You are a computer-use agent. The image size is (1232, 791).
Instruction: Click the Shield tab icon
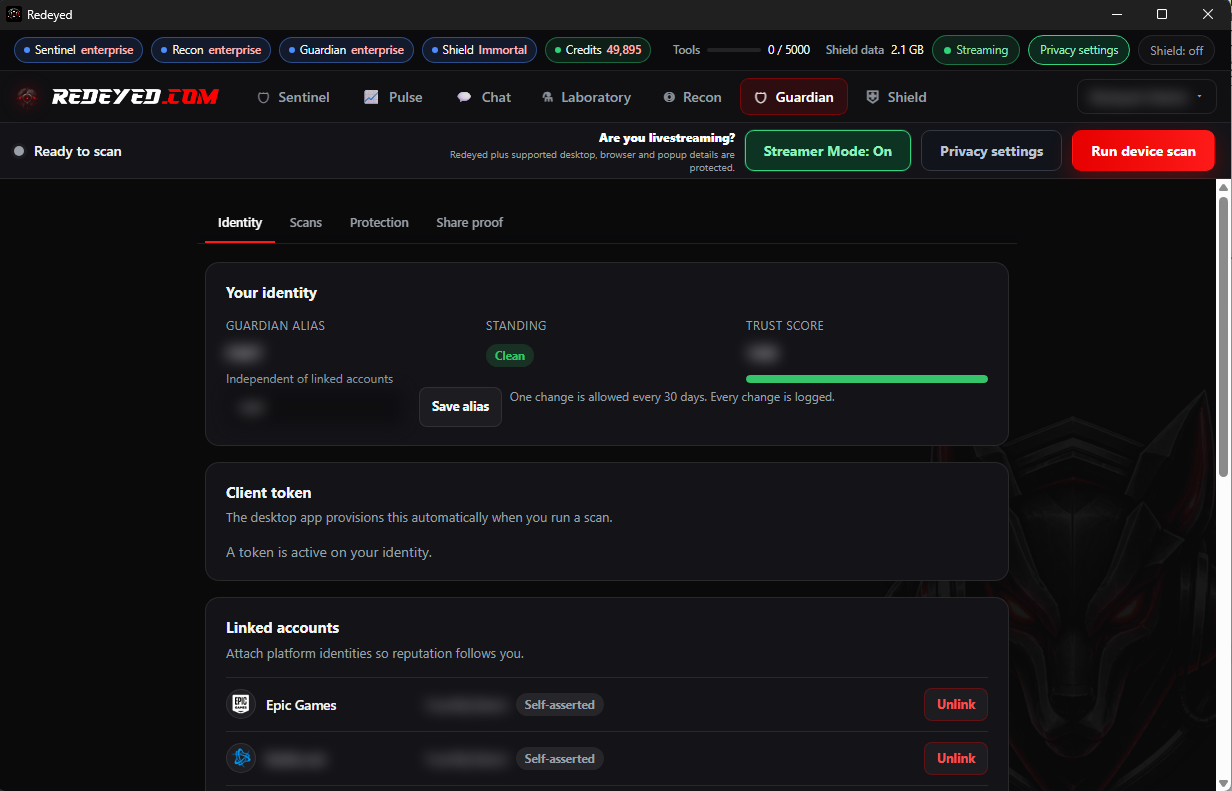pyautogui.click(x=872, y=97)
